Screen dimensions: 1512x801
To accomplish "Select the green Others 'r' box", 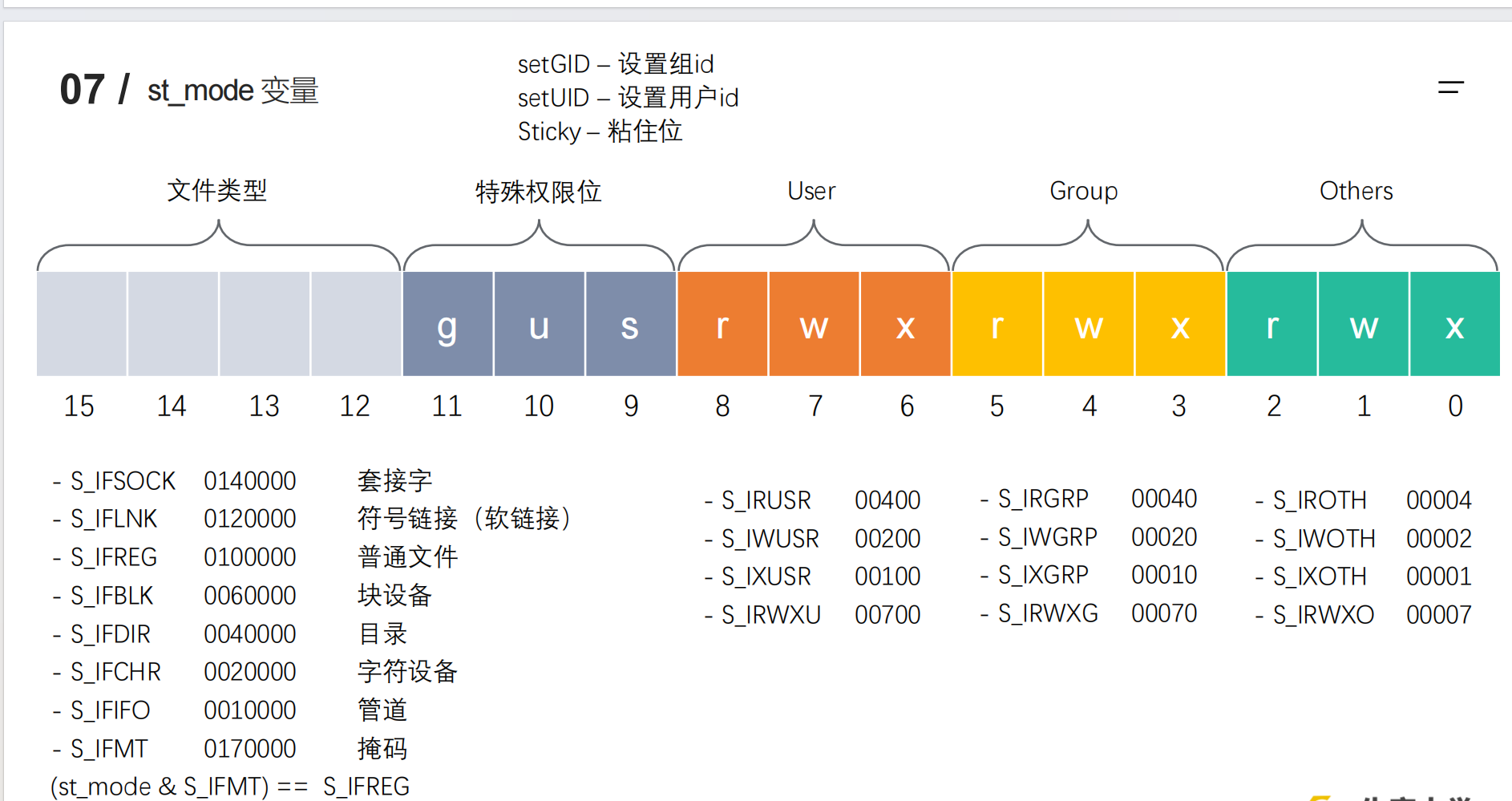I will [1272, 324].
